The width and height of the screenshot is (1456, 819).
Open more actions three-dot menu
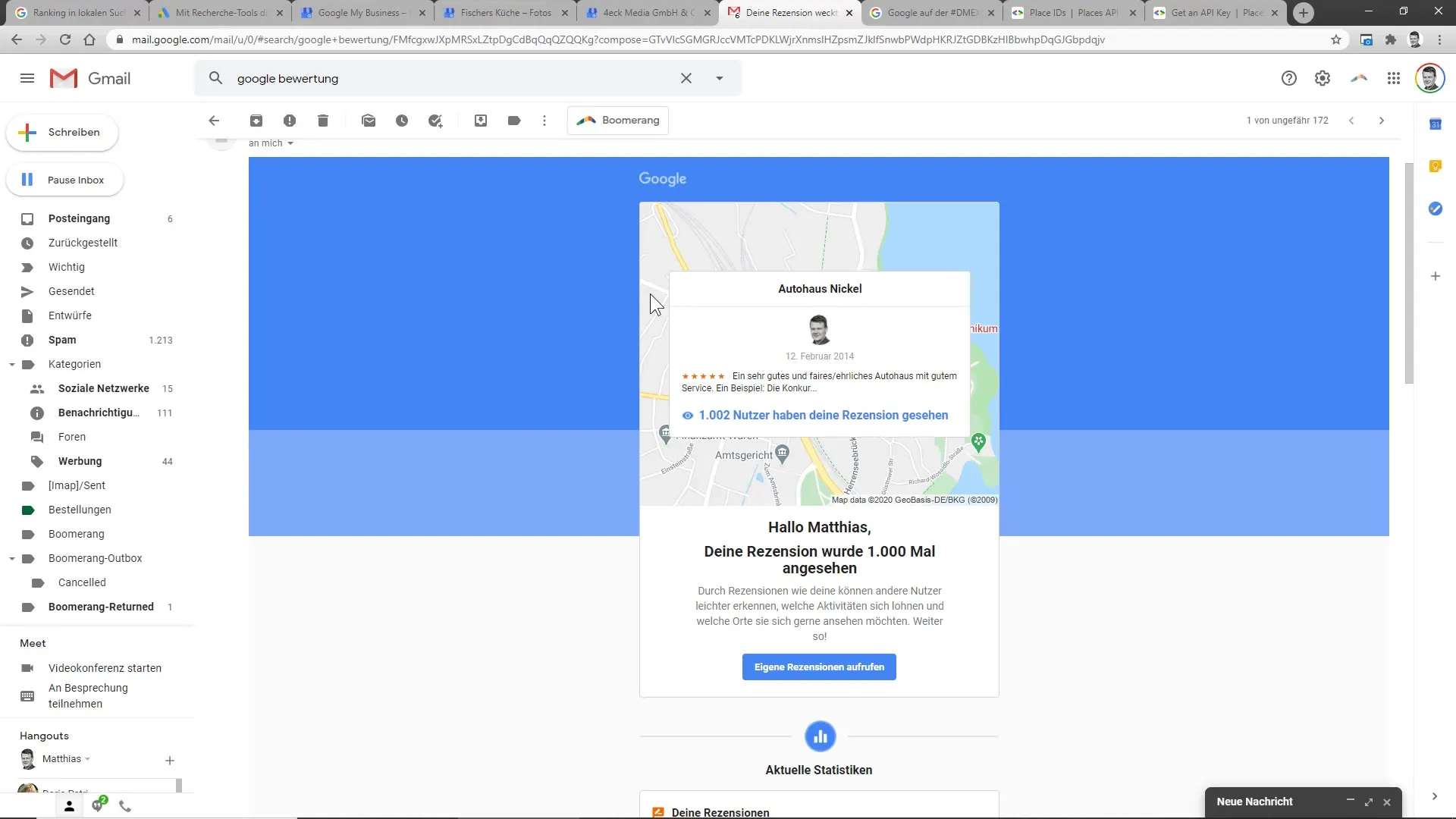click(x=544, y=121)
